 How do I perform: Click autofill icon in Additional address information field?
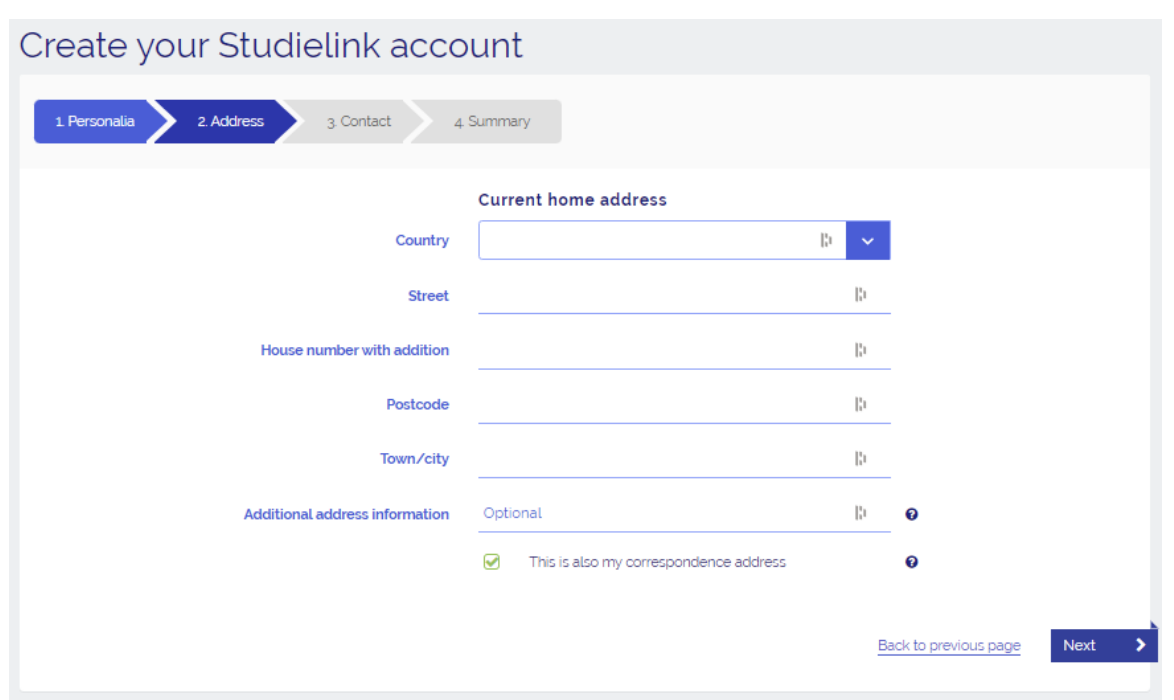tap(860, 513)
